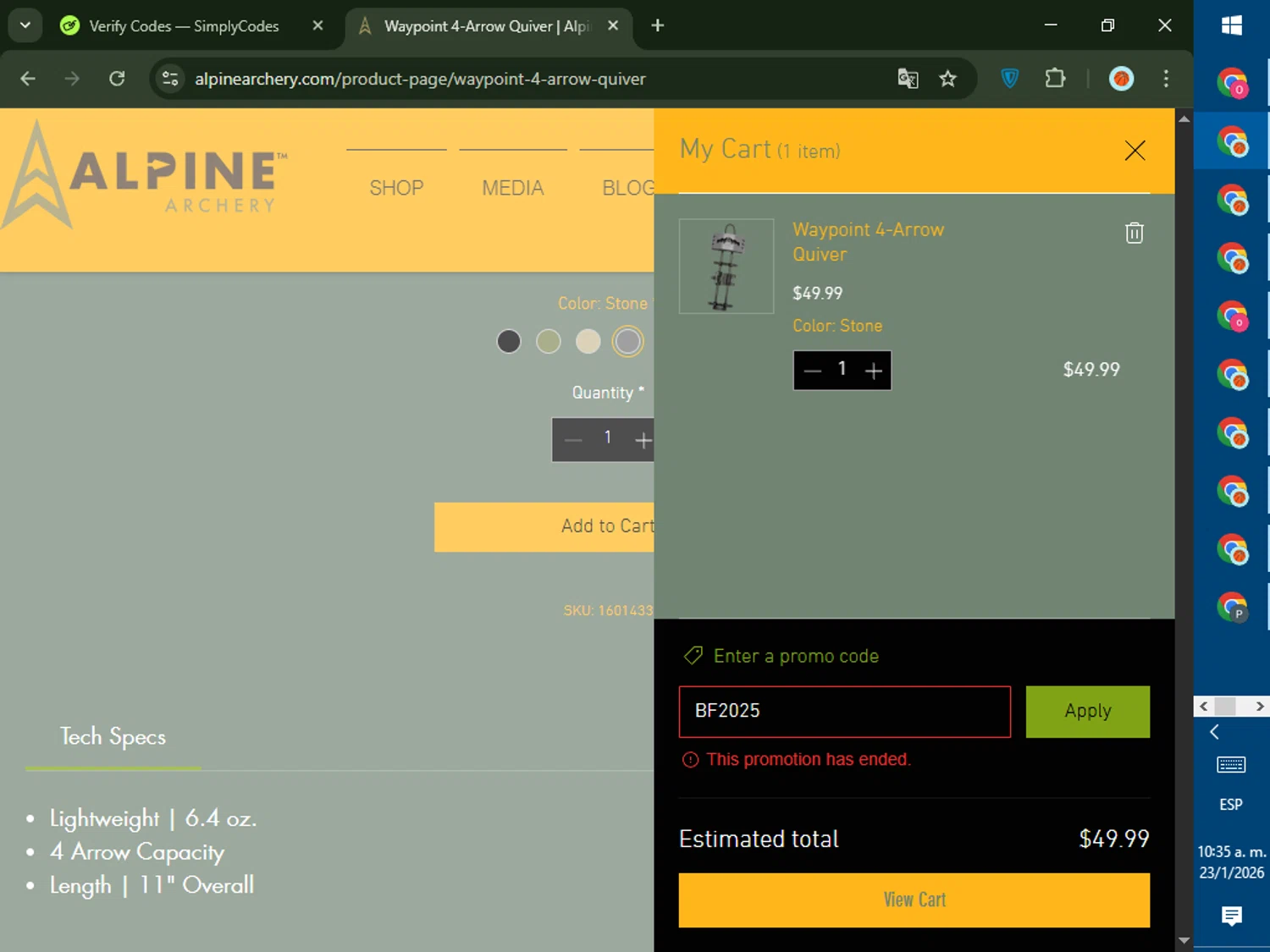Screen dimensions: 1270x952
Task: Decrease product page quantity with minus
Action: (573, 440)
